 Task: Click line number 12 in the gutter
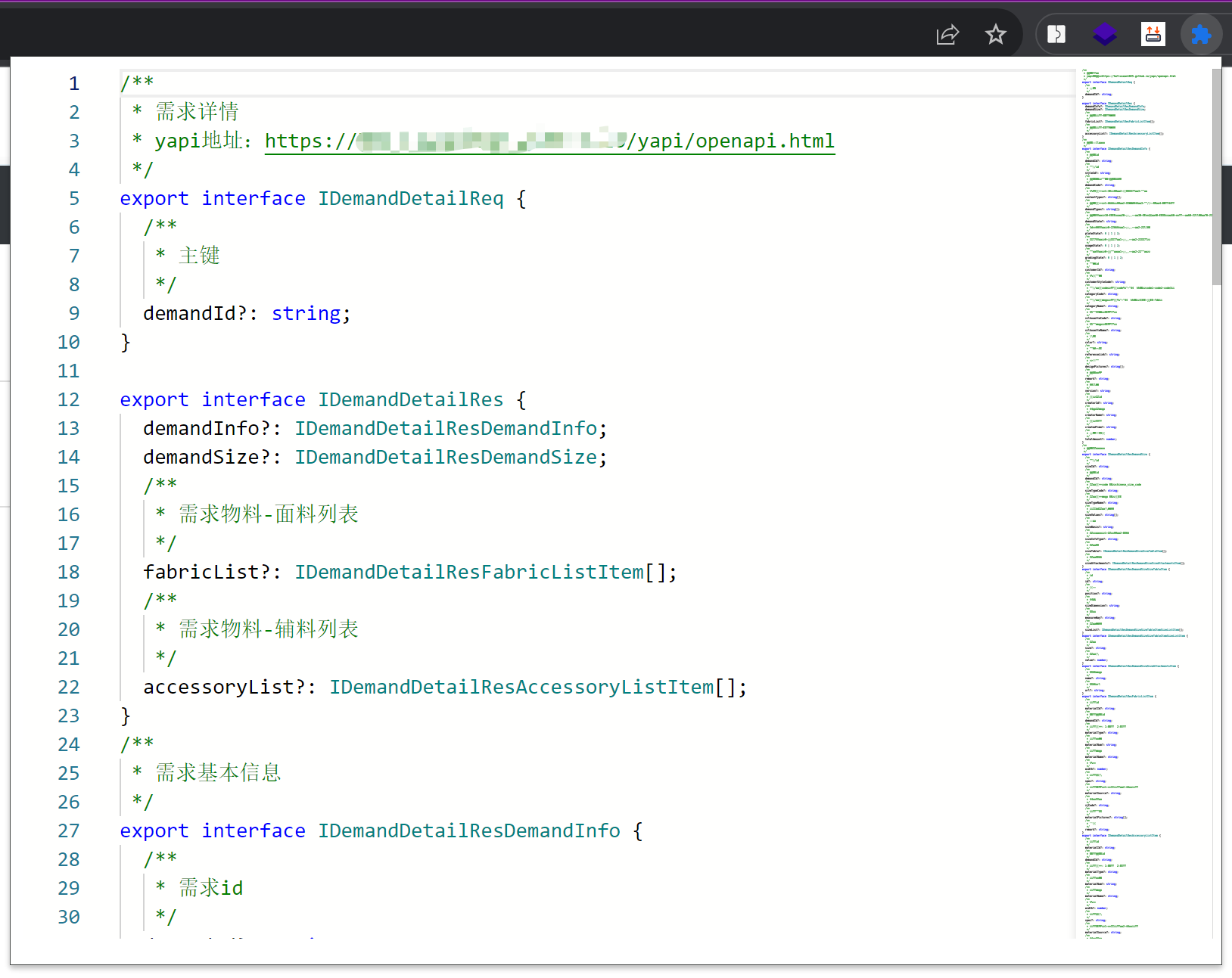[69, 399]
